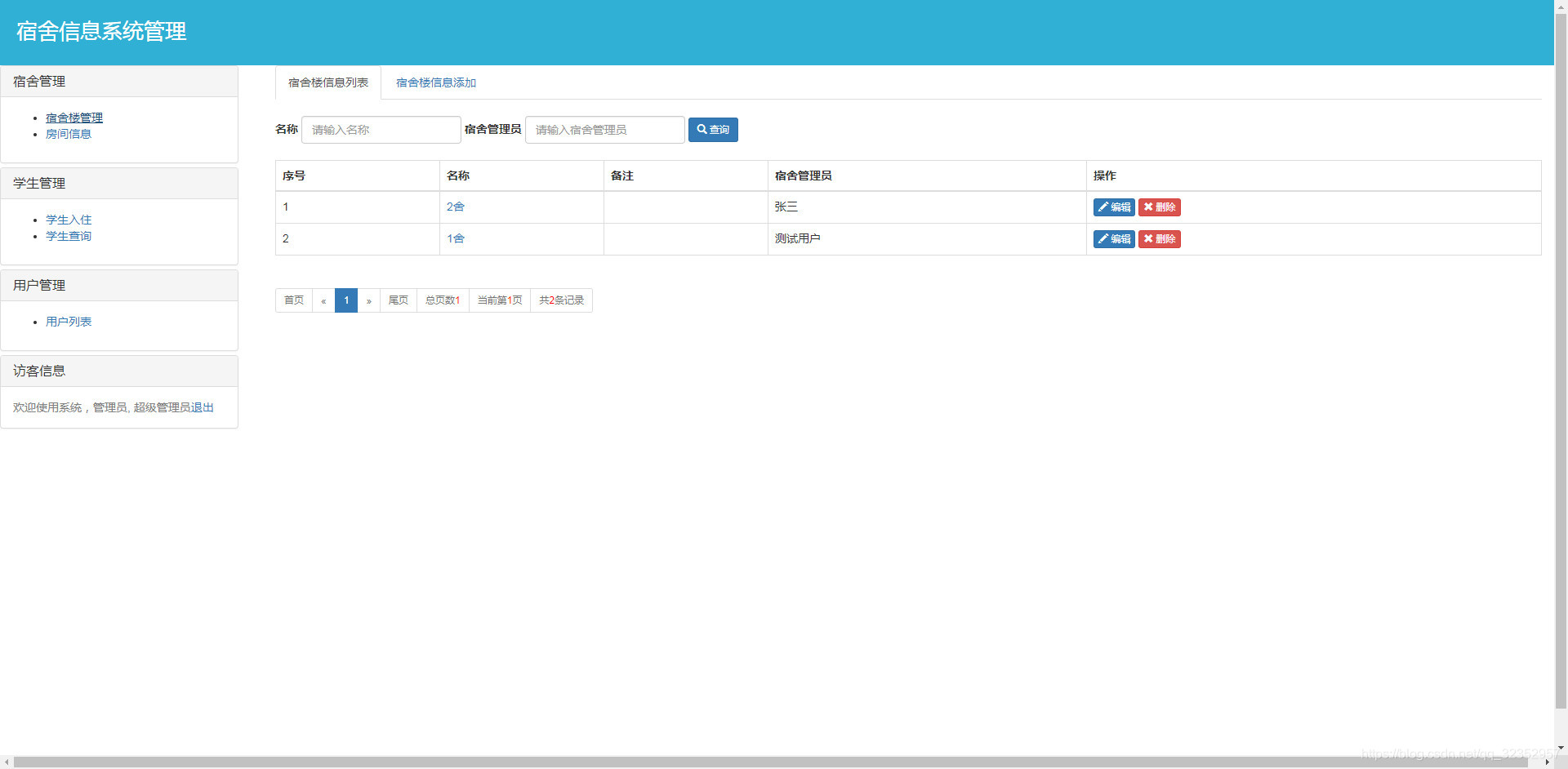Focus the 宿舍管理员 input field
Screen dimensions: 1568x769
tap(605, 130)
